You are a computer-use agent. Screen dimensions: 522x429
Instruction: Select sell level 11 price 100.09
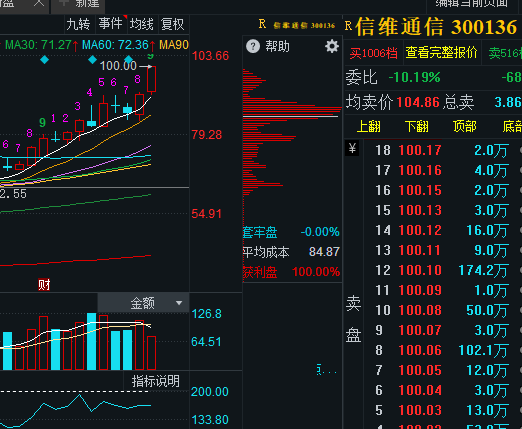[420, 290]
